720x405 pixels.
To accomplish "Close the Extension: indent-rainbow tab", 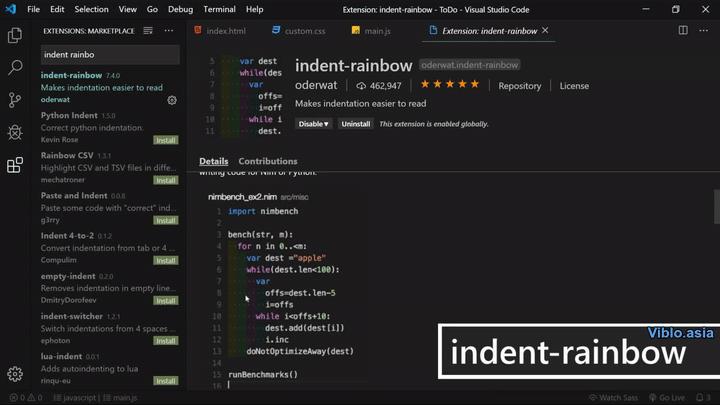I will click(545, 30).
